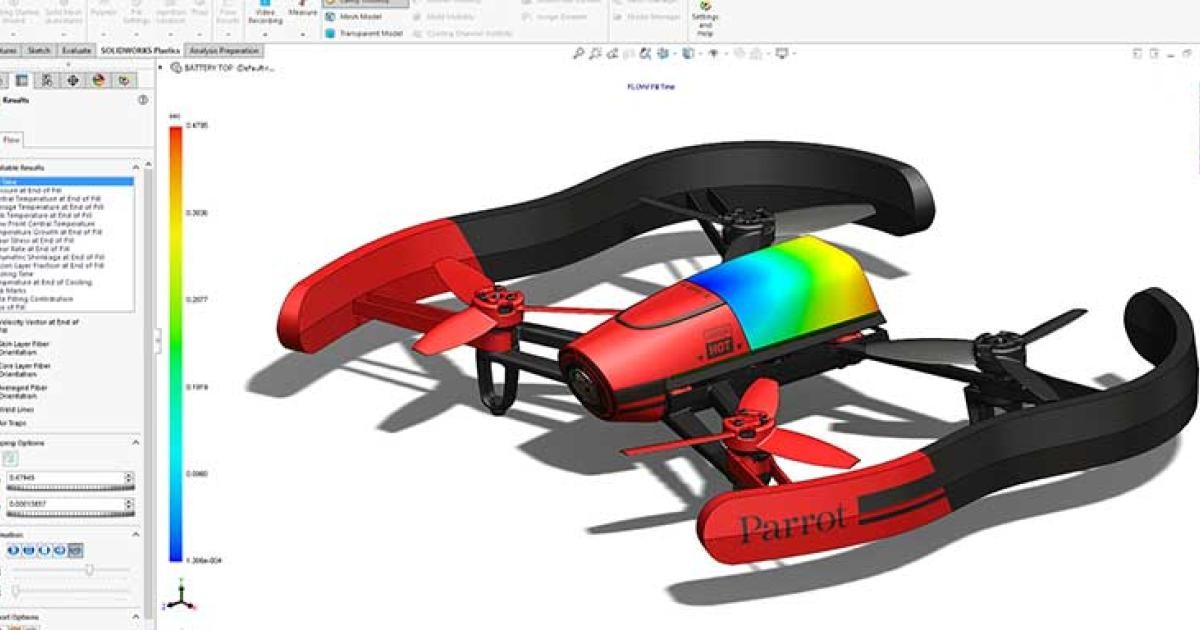Click the upper animation slider handle
Viewport: 1200px width, 630px height.
click(x=89, y=570)
